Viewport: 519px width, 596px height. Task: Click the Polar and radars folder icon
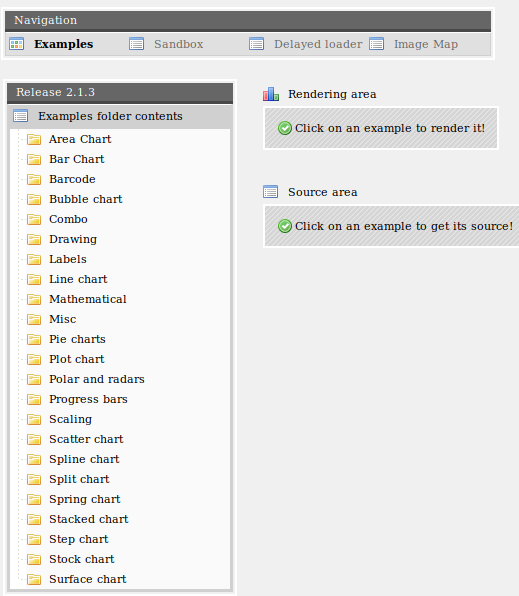pyautogui.click(x=34, y=379)
